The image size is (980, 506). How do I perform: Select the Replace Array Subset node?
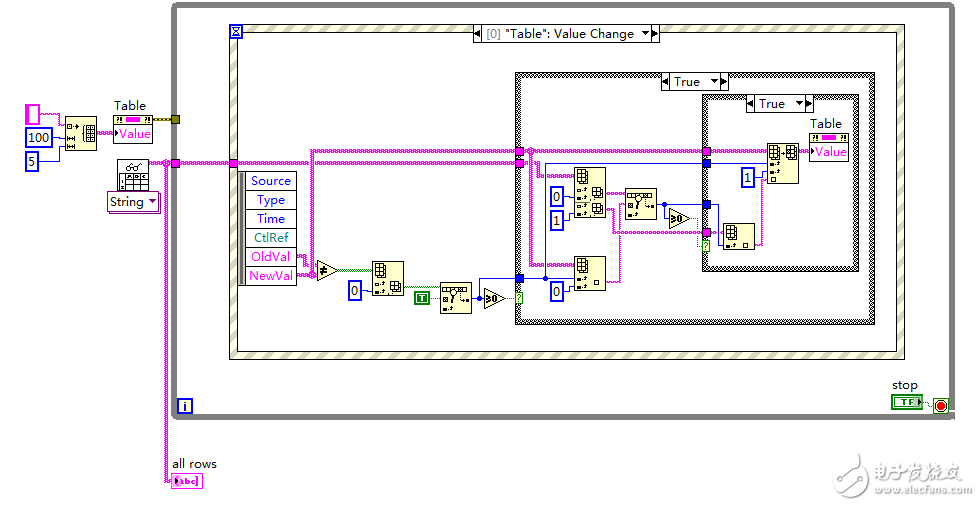coord(782,163)
